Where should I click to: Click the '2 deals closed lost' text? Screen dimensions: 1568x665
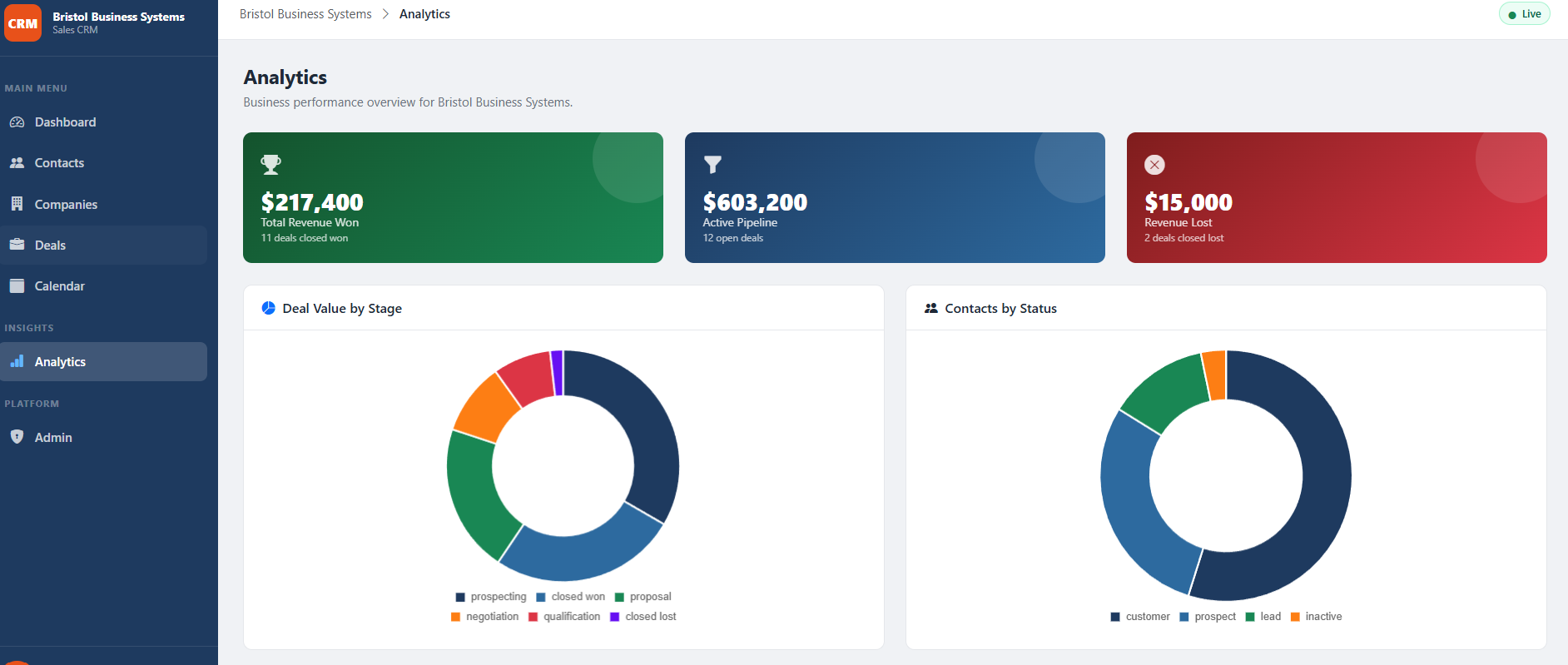(x=1183, y=238)
